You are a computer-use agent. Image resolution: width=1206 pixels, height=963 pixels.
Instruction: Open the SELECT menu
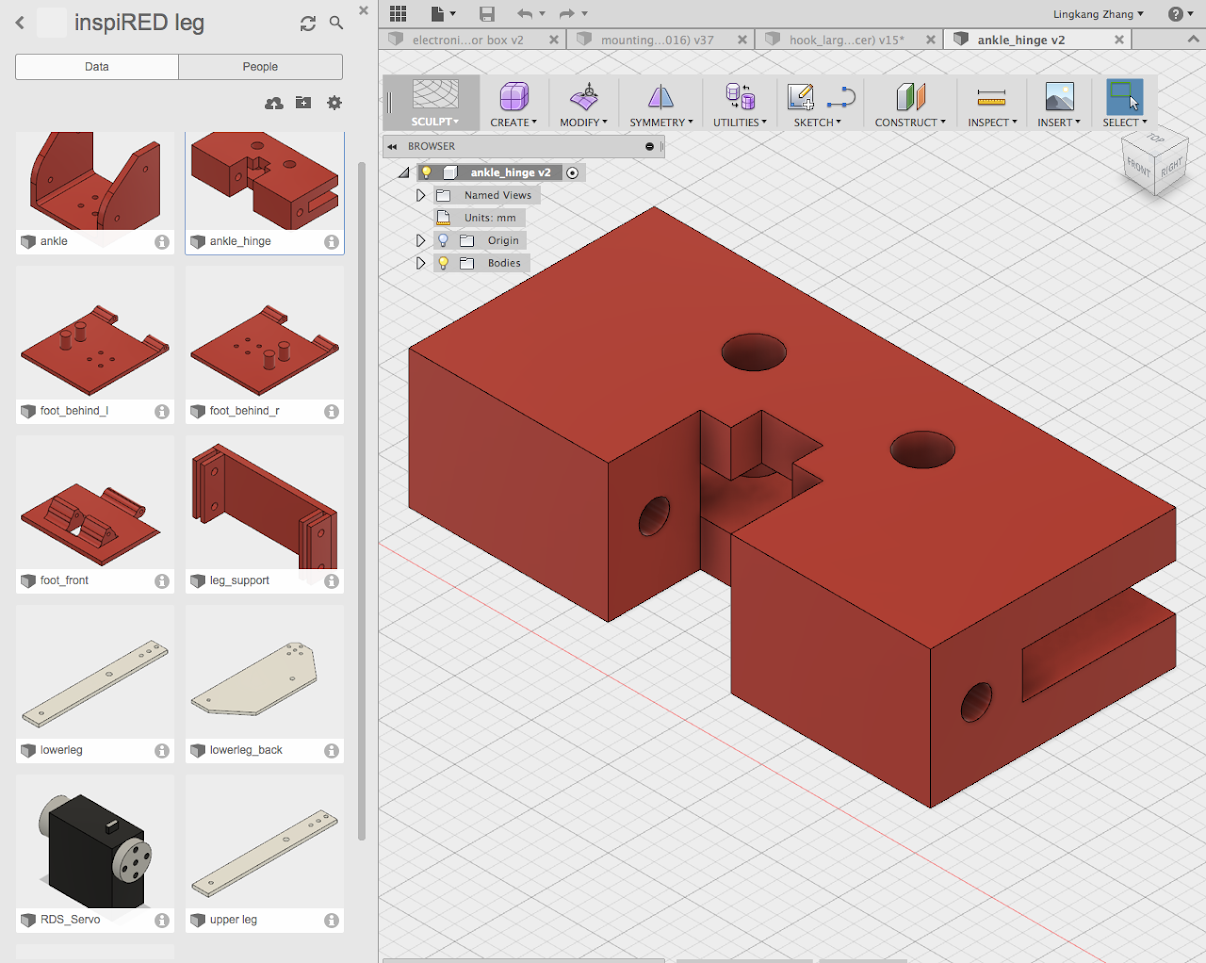(1125, 122)
